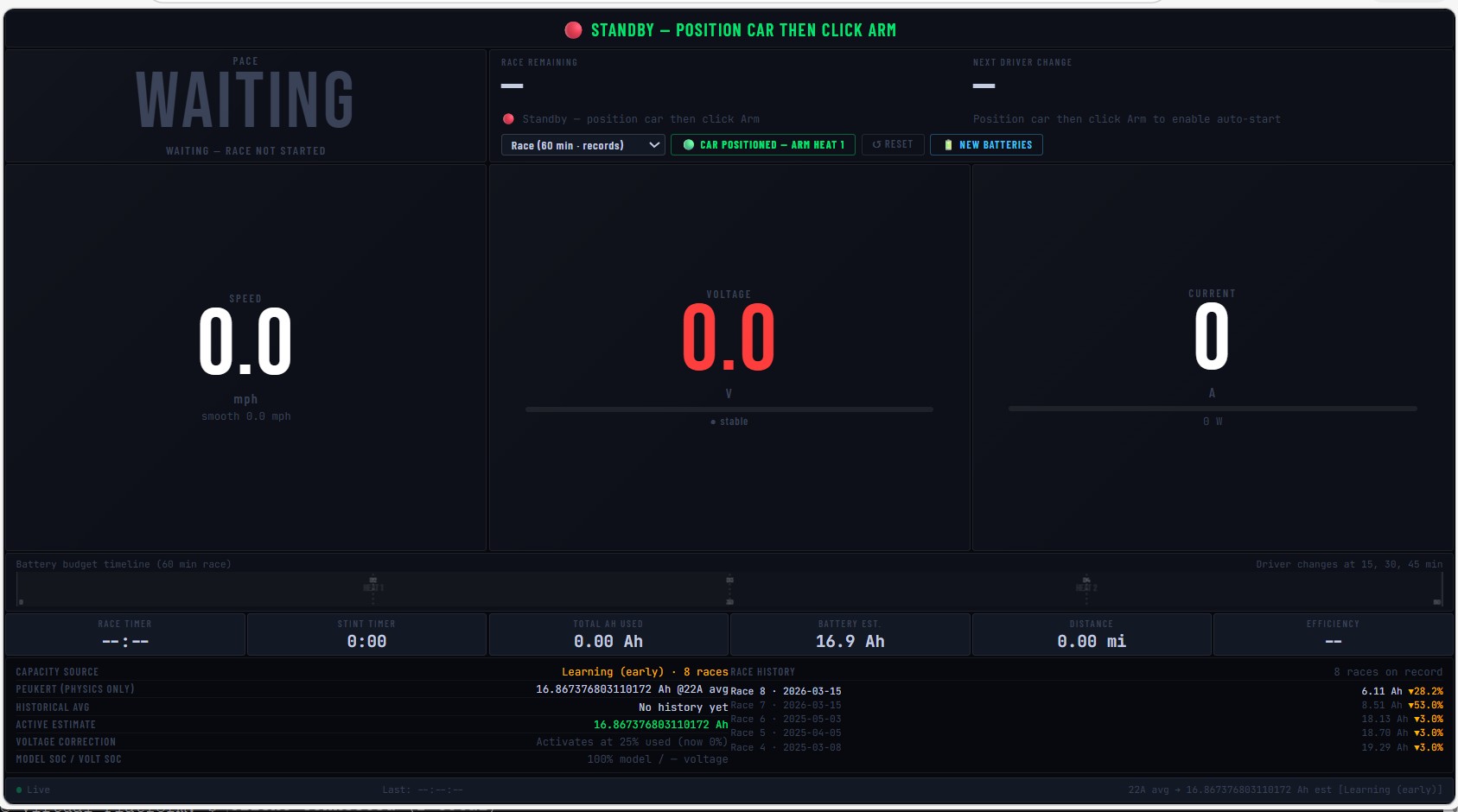The width and height of the screenshot is (1458, 812).
Task: Click the center midpoint marker on battery timeline
Action: [729, 589]
